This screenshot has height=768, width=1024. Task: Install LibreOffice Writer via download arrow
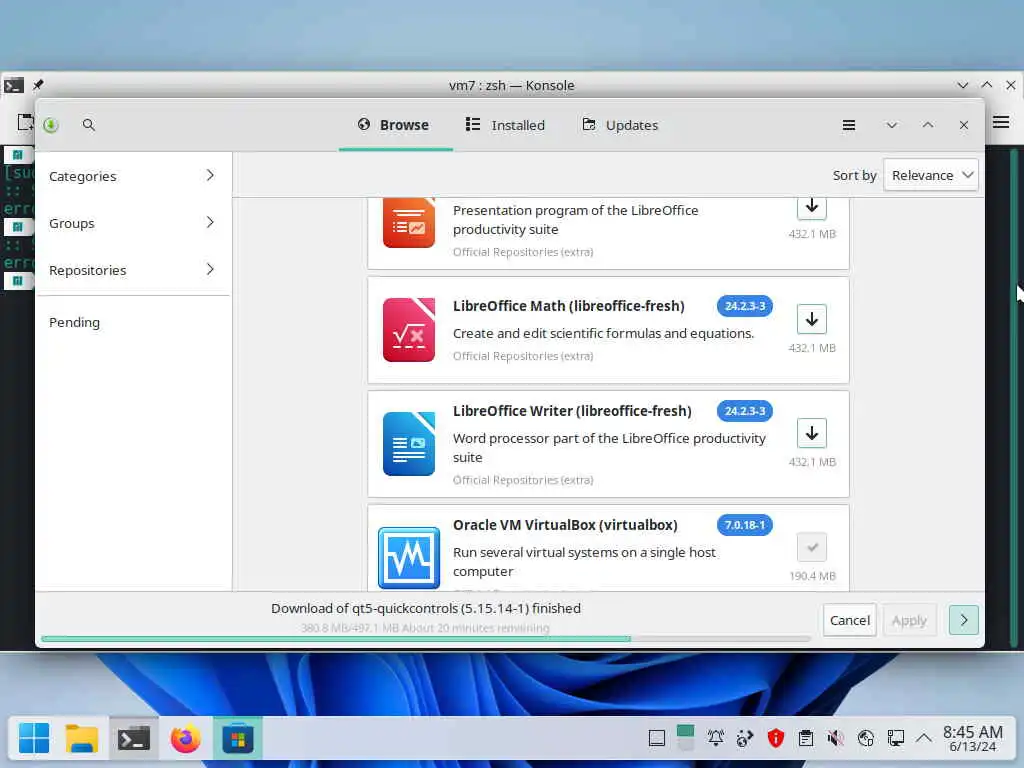pyautogui.click(x=812, y=433)
